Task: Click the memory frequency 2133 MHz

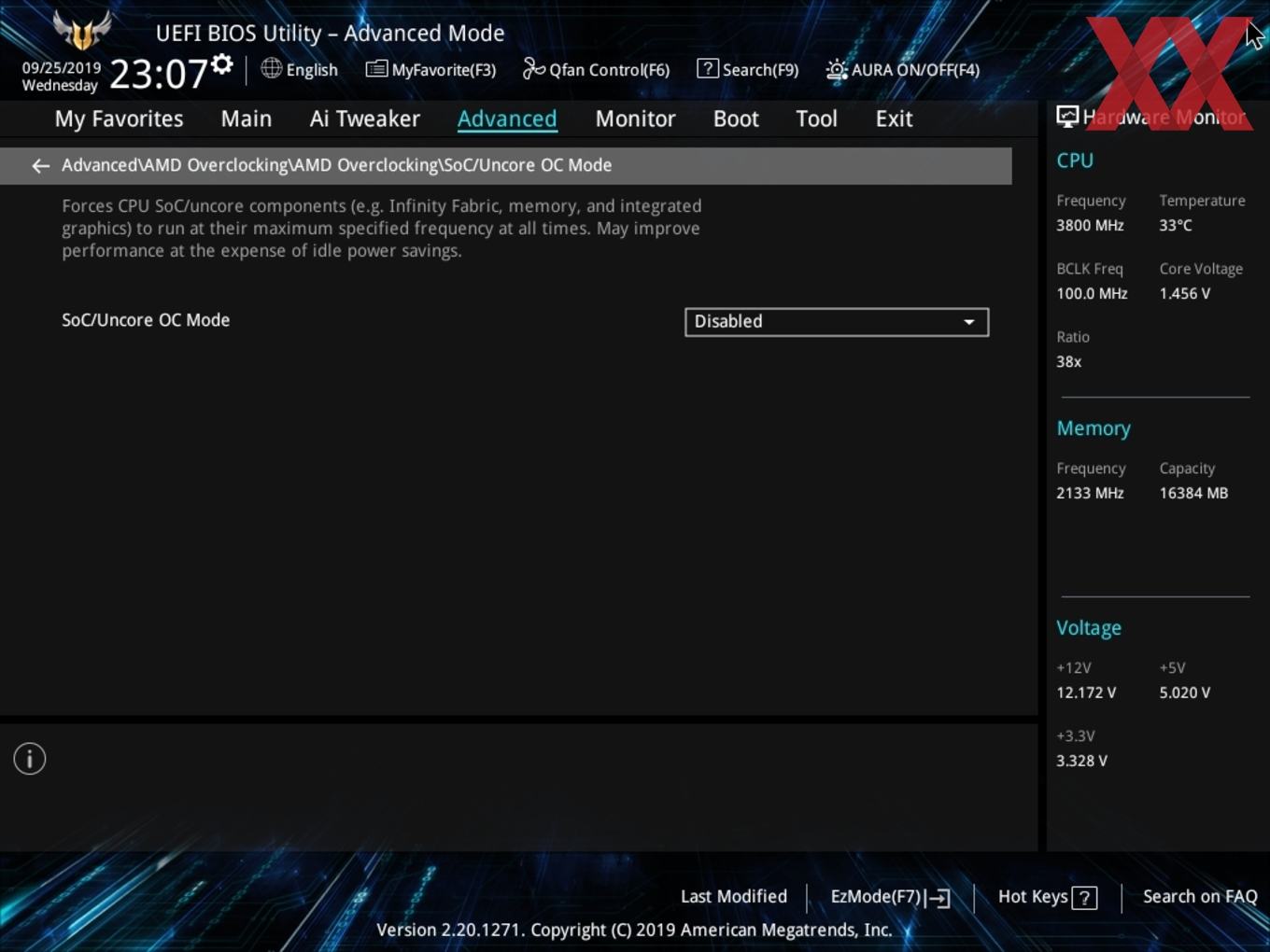Action: point(1090,493)
